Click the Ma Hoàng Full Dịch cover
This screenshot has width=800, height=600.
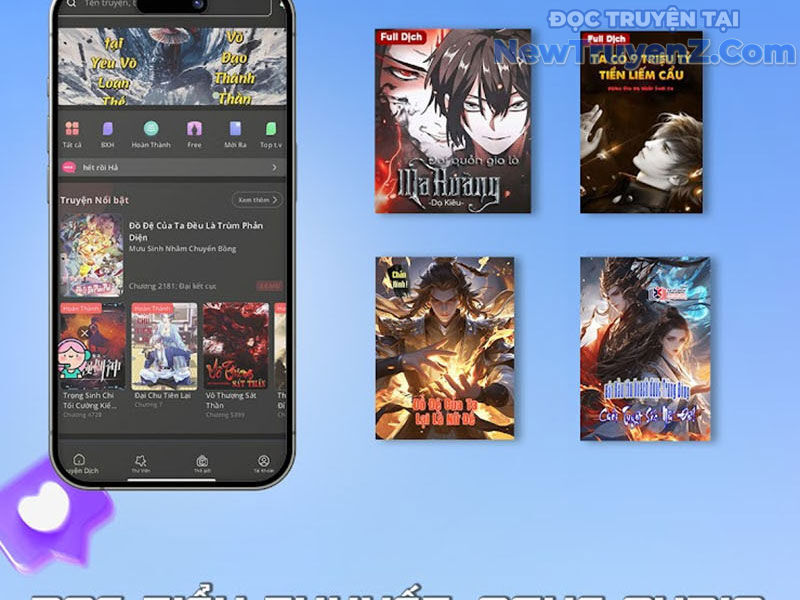pyautogui.click(x=438, y=120)
